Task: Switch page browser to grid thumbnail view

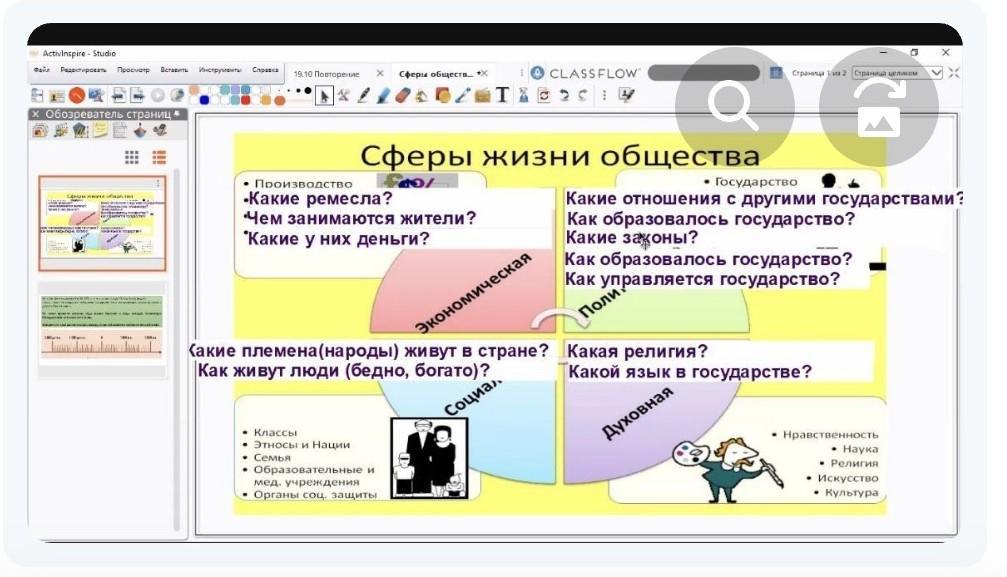Action: click(x=132, y=157)
